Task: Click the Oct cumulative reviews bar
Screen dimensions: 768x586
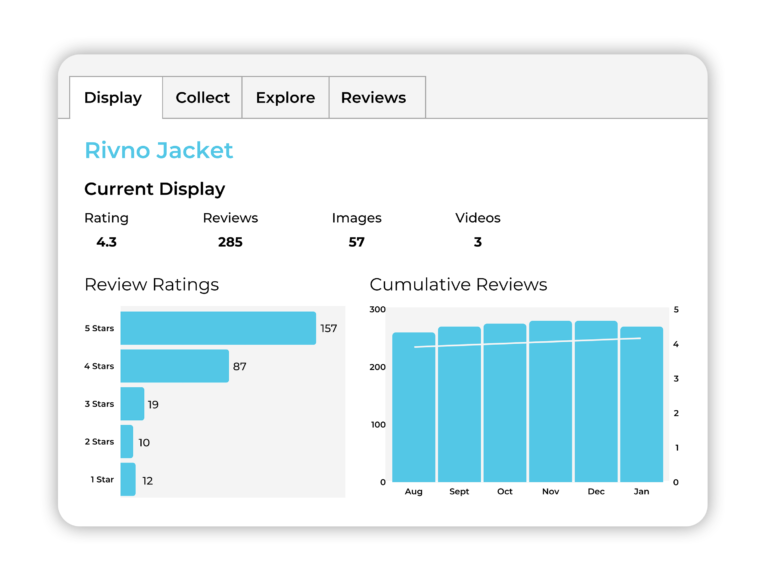Action: 505,405
